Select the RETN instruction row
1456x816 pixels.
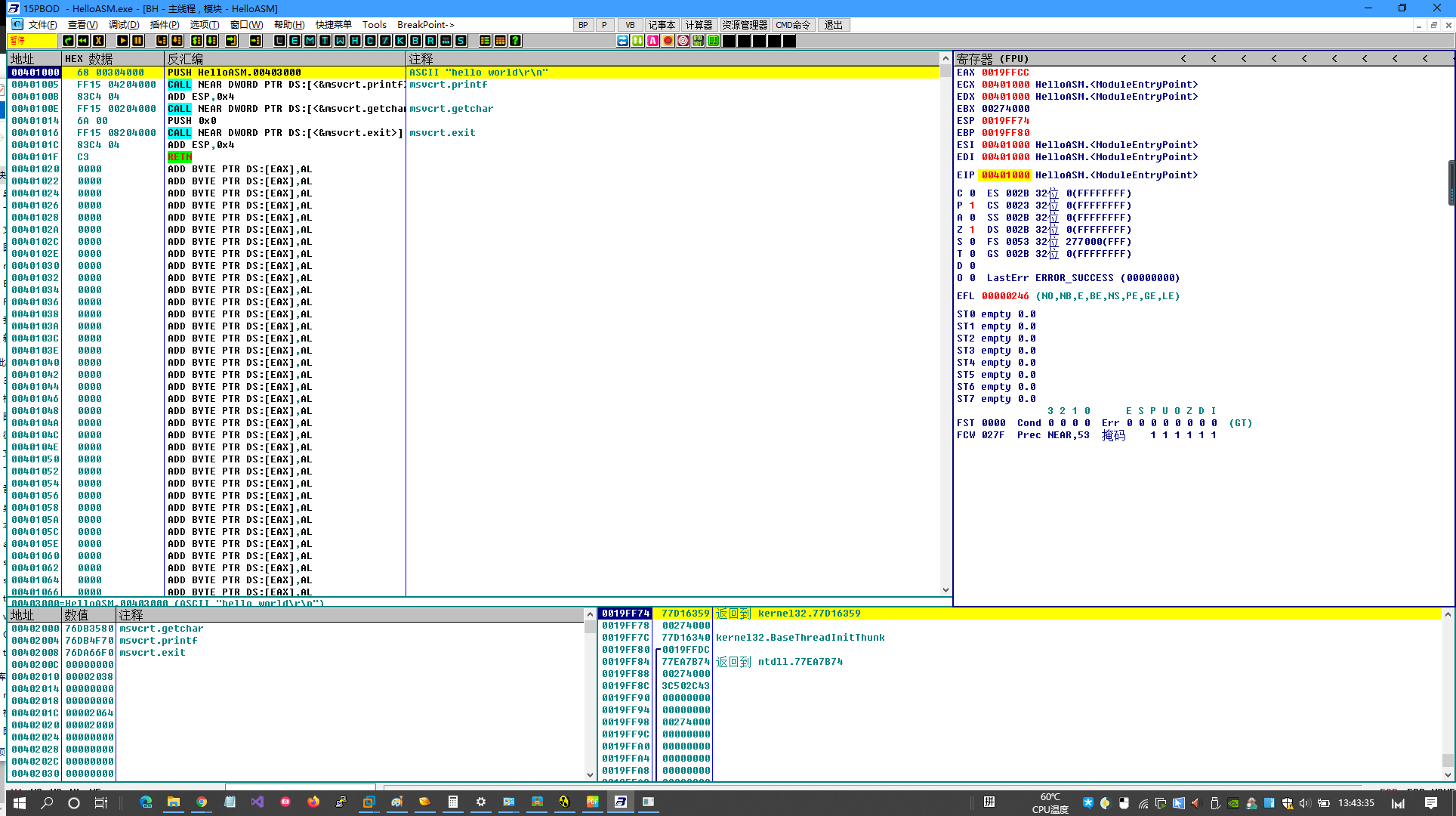(474, 157)
